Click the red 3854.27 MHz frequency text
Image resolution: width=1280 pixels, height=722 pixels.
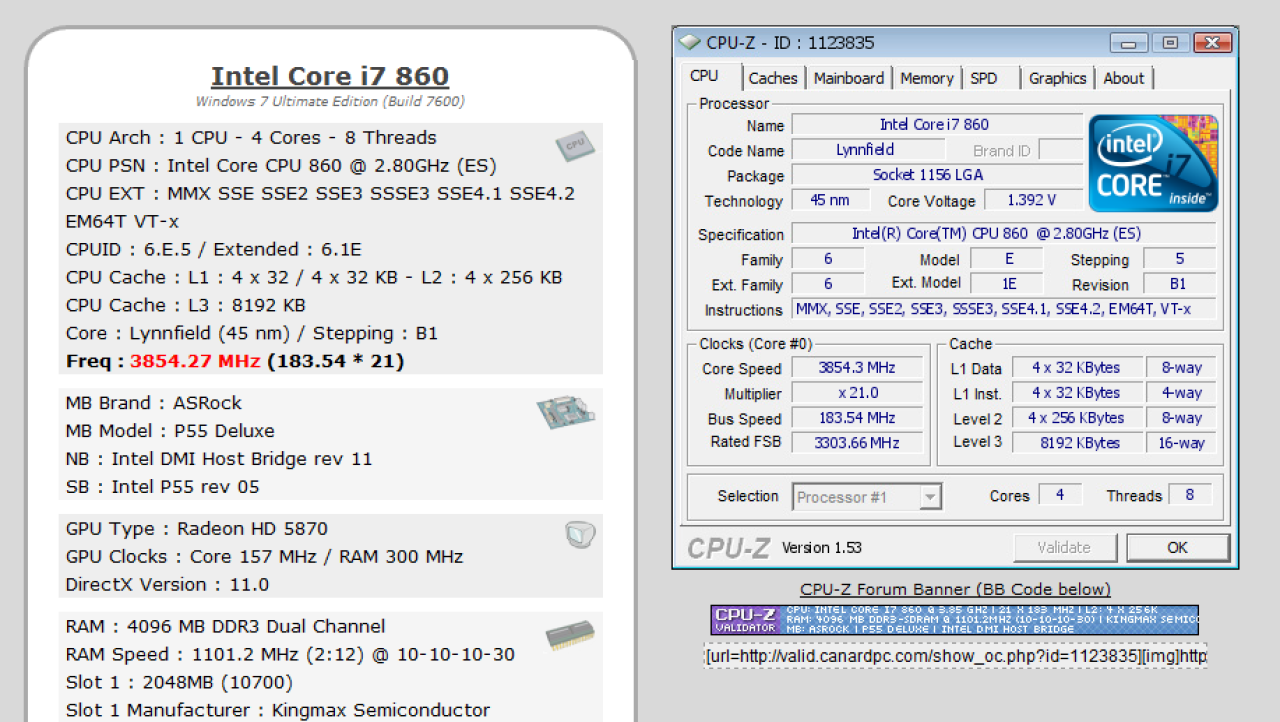(195, 361)
